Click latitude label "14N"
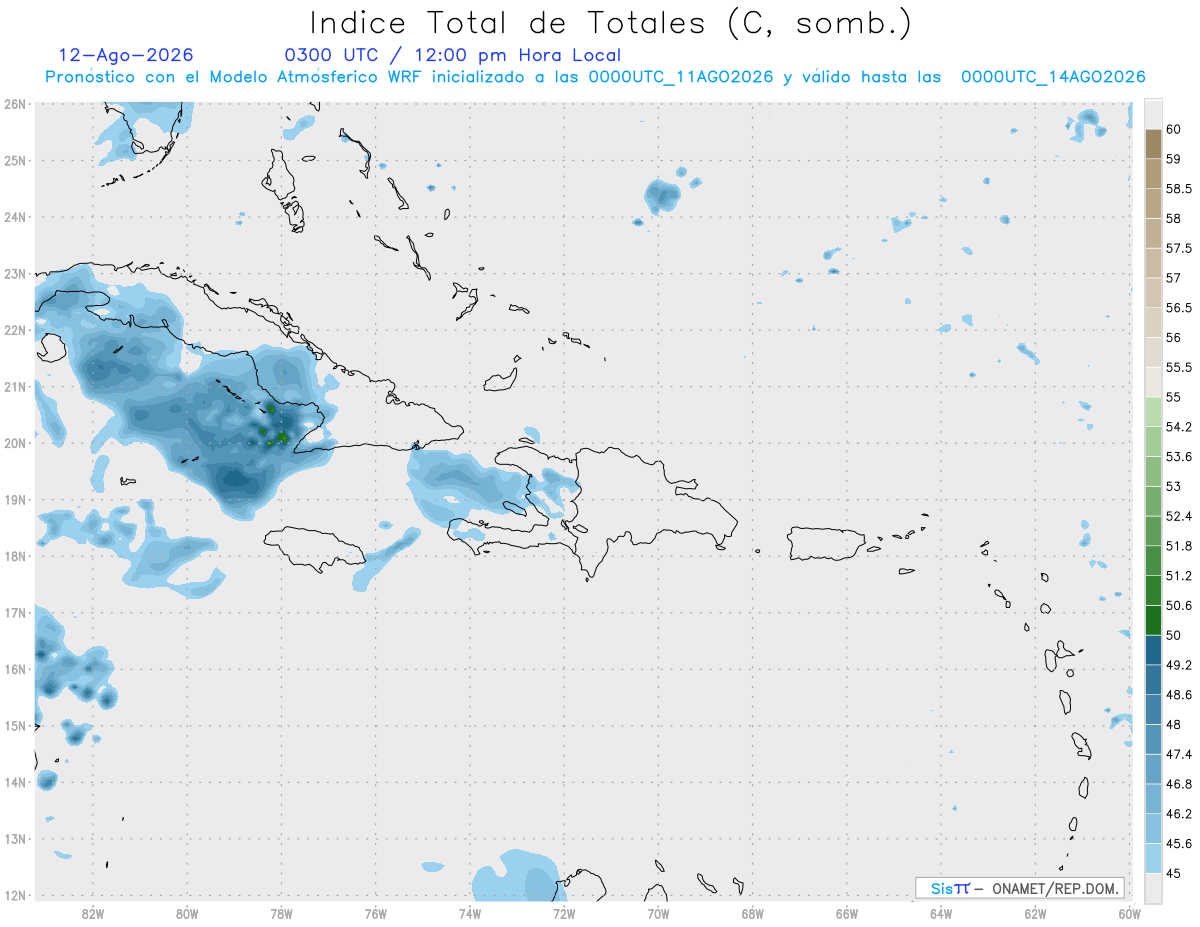This screenshot has height=927, width=1200. [15, 782]
